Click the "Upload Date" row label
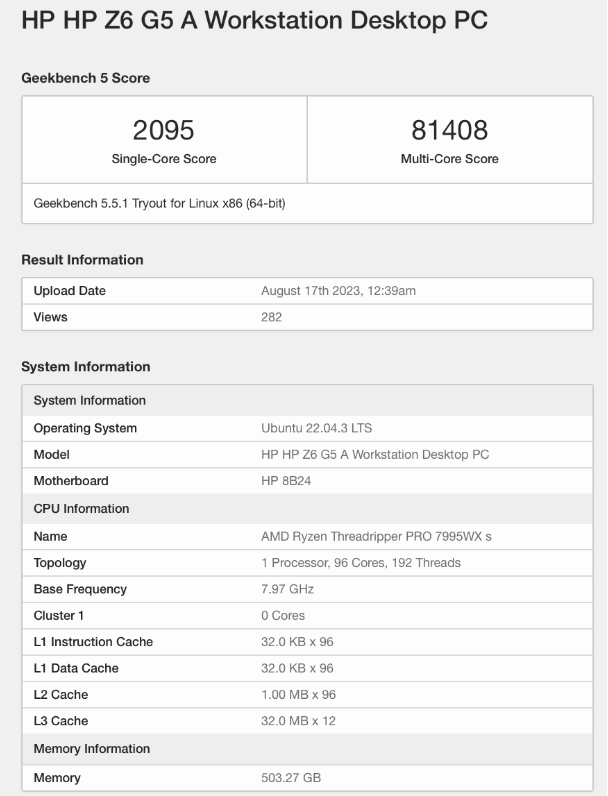This screenshot has width=608, height=796. tap(70, 291)
